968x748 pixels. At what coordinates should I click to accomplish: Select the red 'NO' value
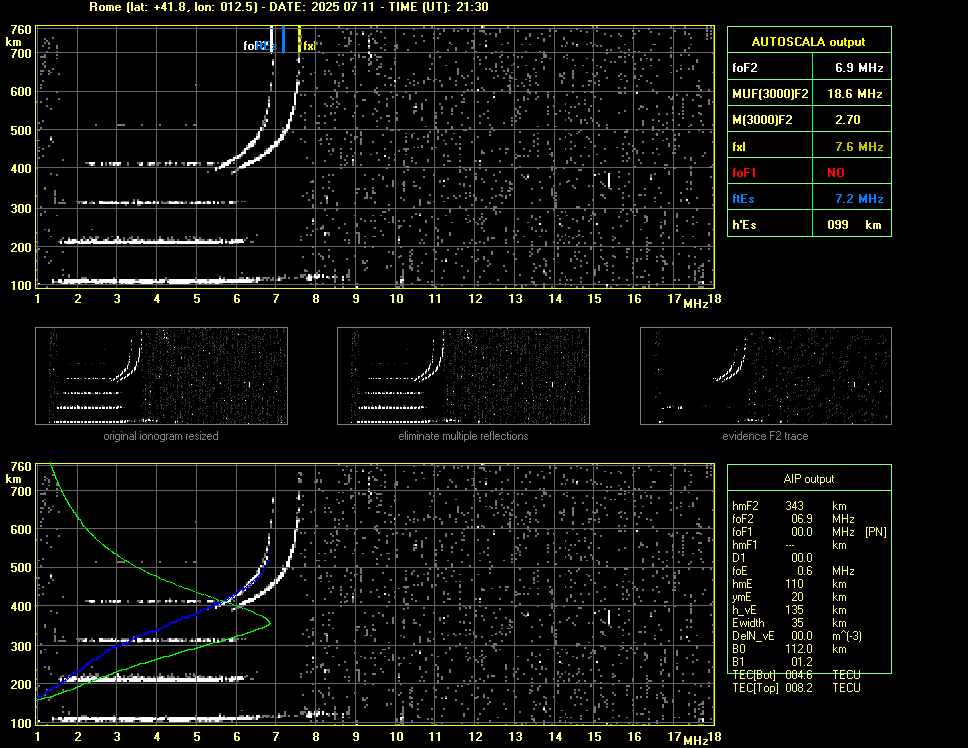[x=836, y=173]
